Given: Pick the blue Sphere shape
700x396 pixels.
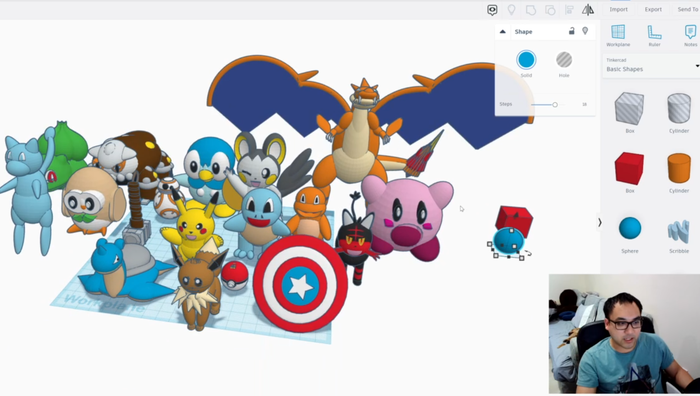Looking at the screenshot, I should point(630,228).
